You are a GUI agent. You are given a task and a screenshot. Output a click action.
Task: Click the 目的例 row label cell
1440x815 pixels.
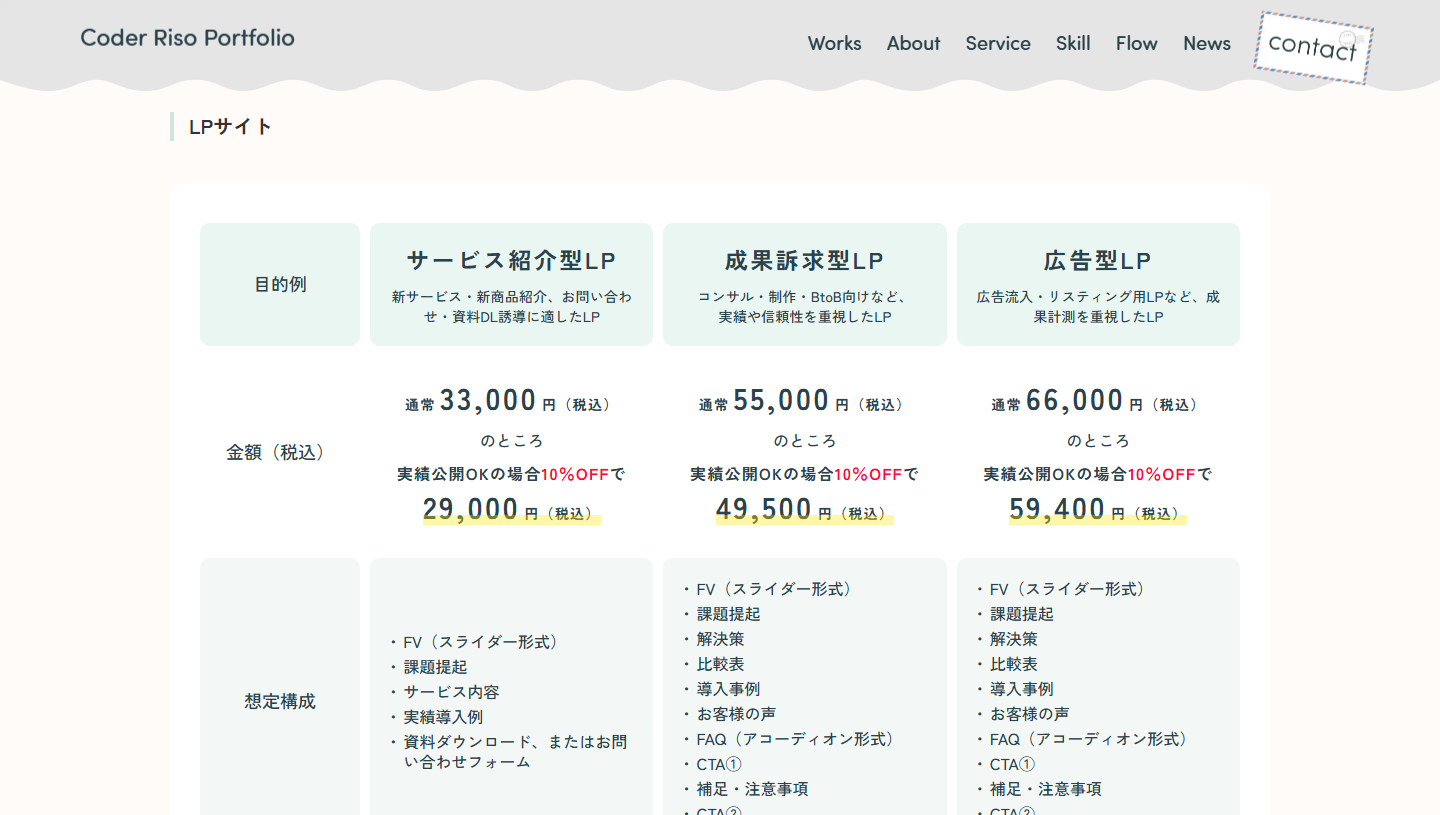point(280,285)
